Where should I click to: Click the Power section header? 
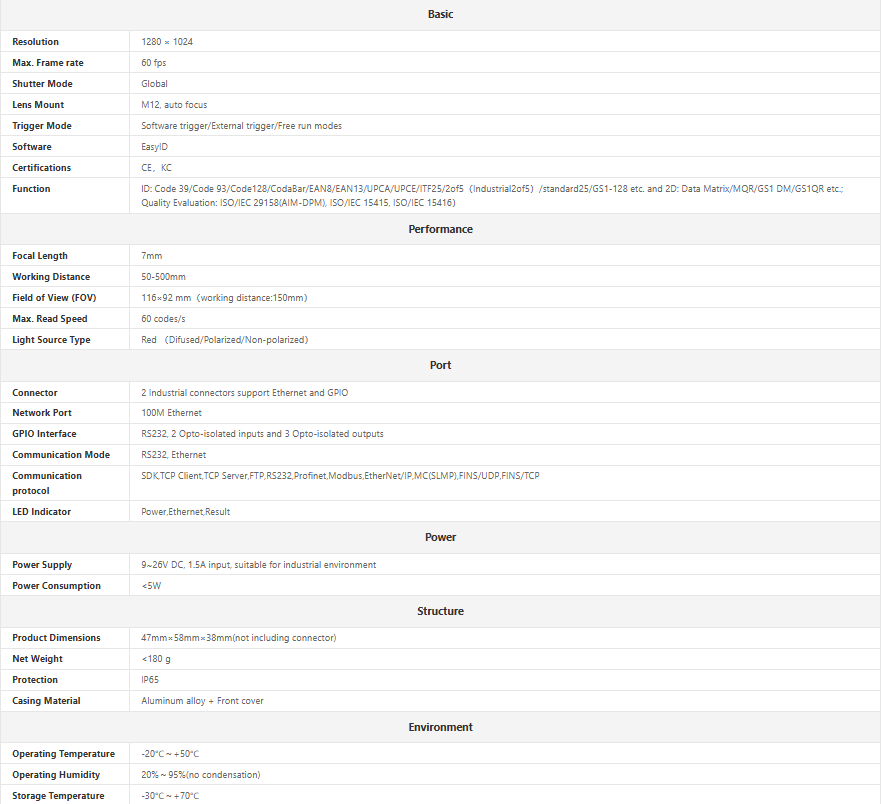[x=440, y=537]
